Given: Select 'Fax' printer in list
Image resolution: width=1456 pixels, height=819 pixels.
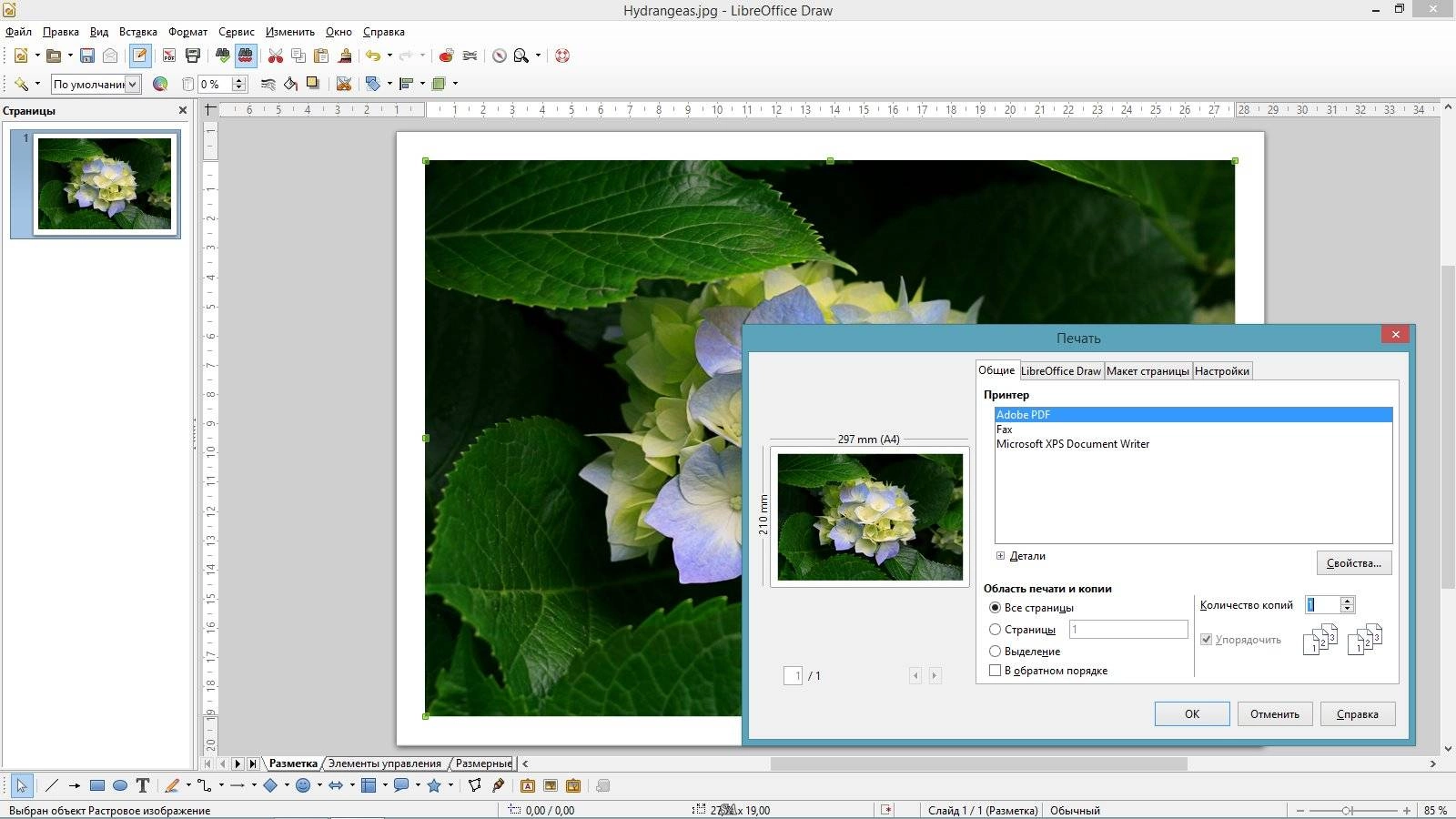Looking at the screenshot, I should point(1193,430).
